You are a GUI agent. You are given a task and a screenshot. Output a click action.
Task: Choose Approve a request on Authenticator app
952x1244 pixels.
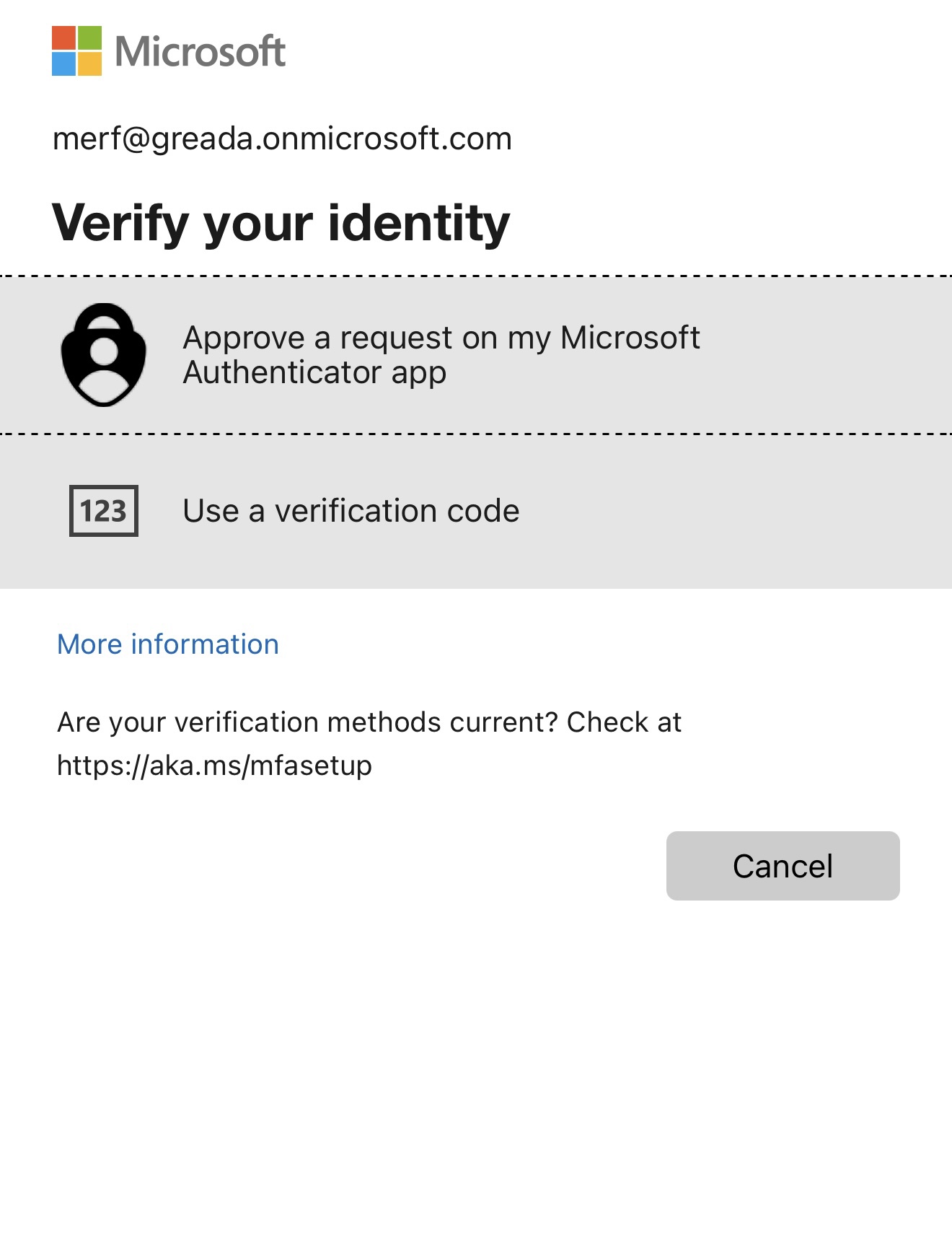[x=476, y=355]
